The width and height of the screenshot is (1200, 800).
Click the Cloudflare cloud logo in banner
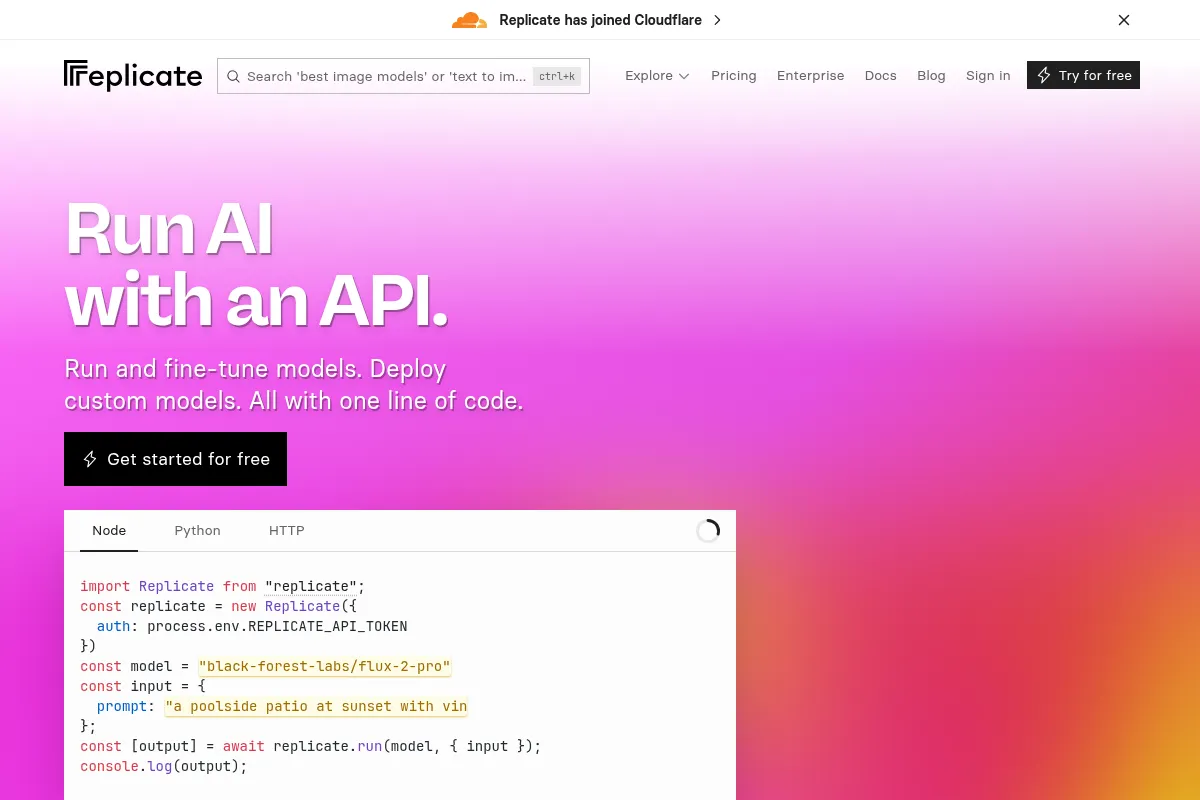click(469, 20)
